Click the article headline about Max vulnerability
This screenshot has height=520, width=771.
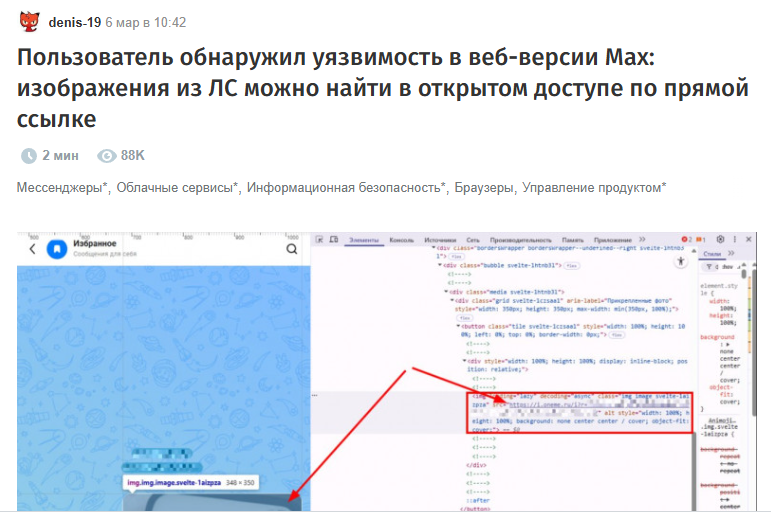pyautogui.click(x=383, y=88)
